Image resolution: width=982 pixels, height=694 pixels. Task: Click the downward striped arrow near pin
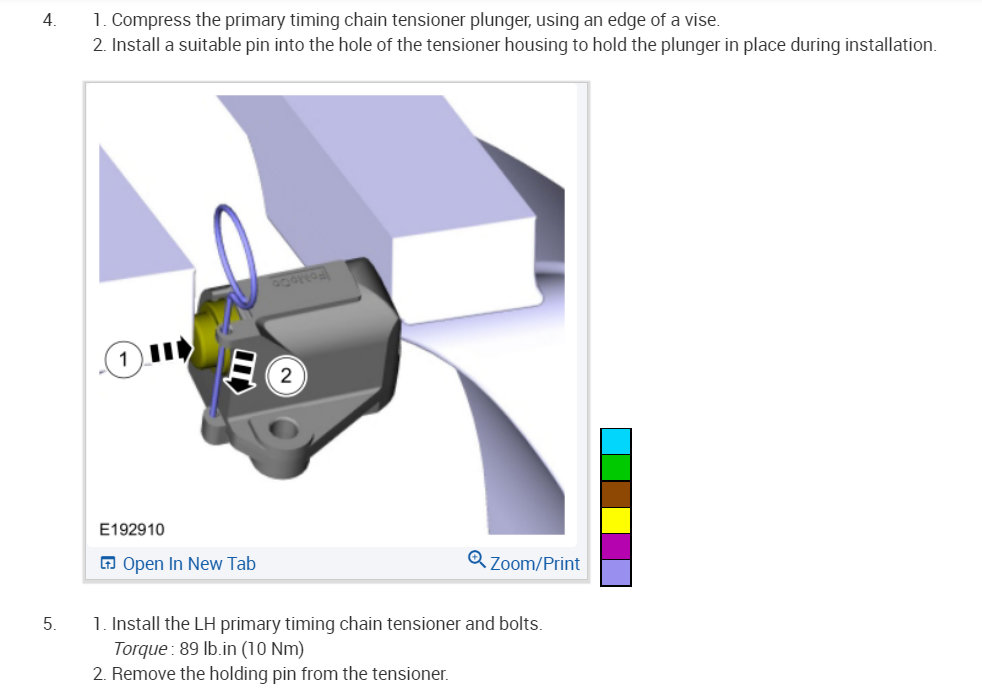240,372
